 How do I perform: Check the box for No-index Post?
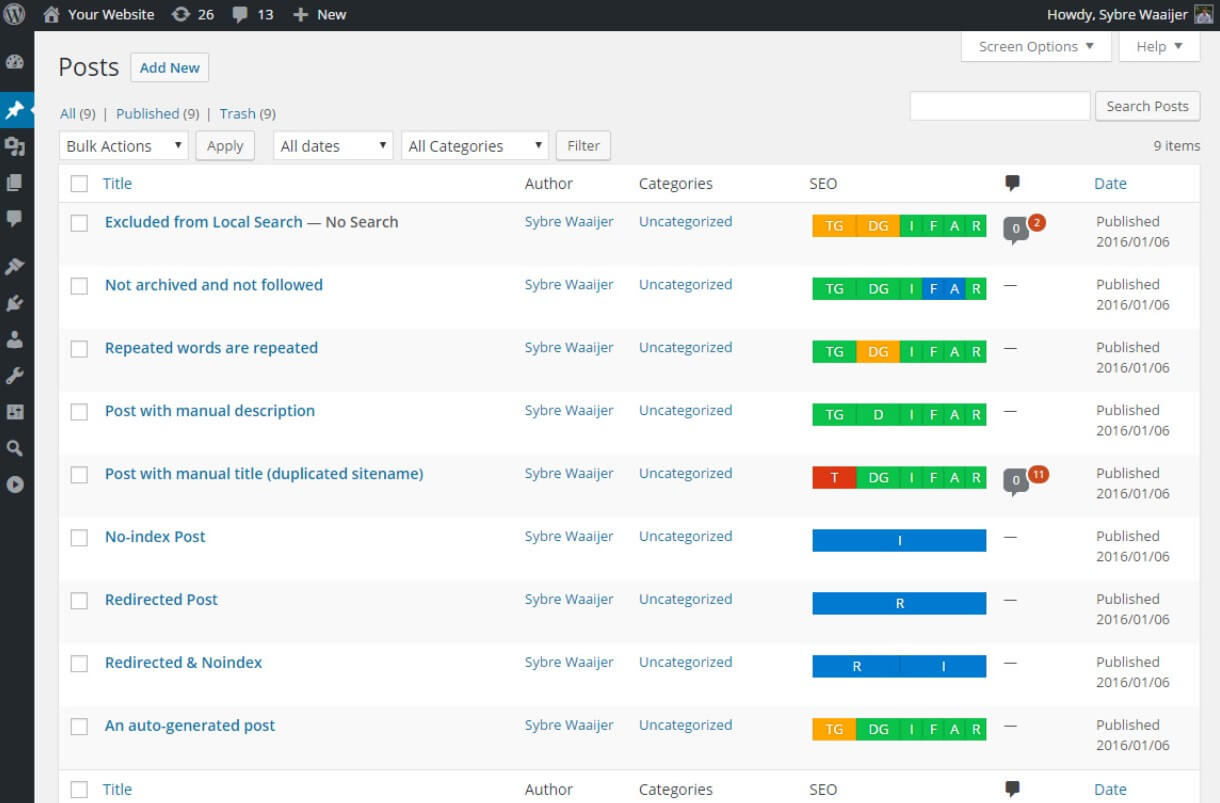tap(79, 538)
